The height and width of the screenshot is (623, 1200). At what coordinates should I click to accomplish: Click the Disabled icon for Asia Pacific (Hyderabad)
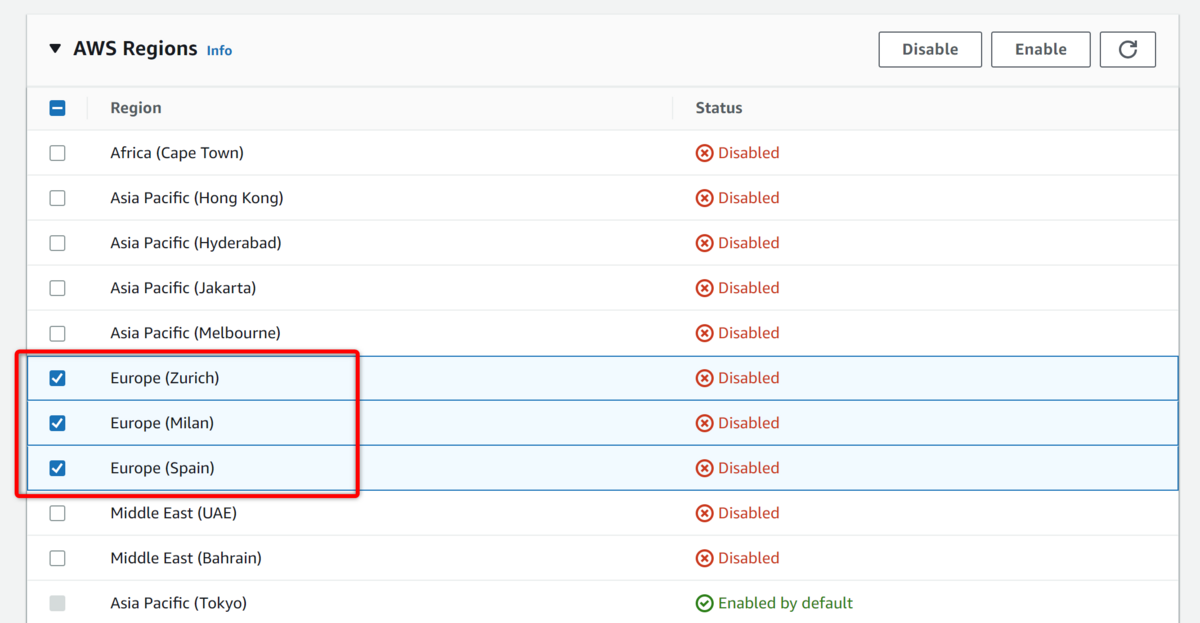[704, 243]
